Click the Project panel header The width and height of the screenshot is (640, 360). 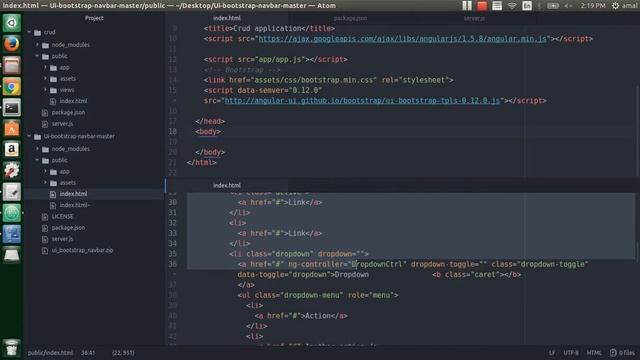pyautogui.click(x=94, y=18)
